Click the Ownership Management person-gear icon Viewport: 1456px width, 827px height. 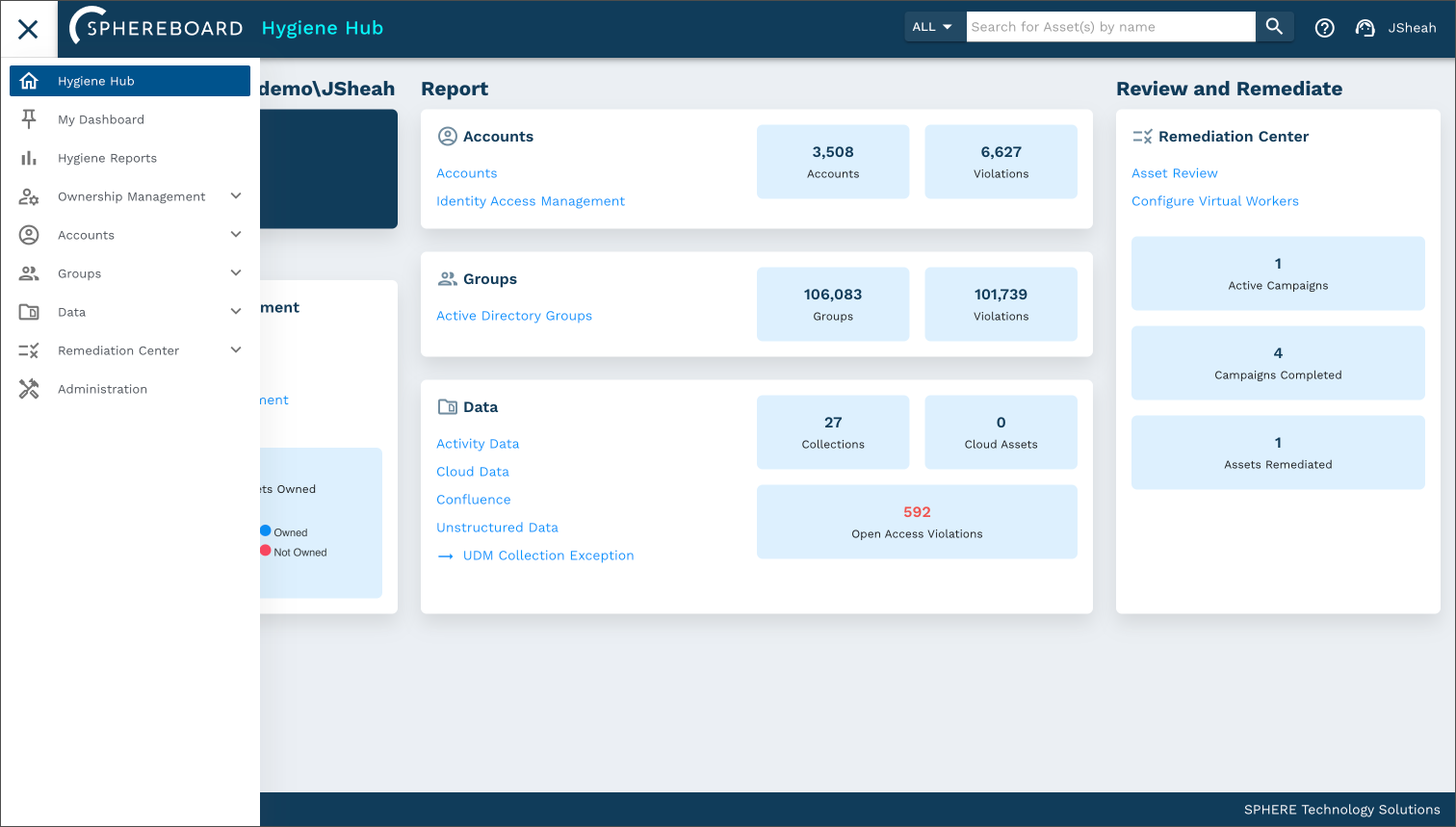[29, 196]
